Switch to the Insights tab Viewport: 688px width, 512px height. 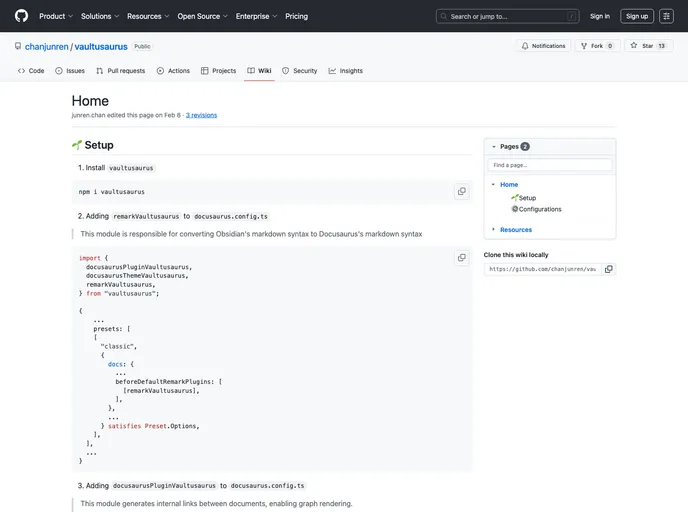[346, 71]
